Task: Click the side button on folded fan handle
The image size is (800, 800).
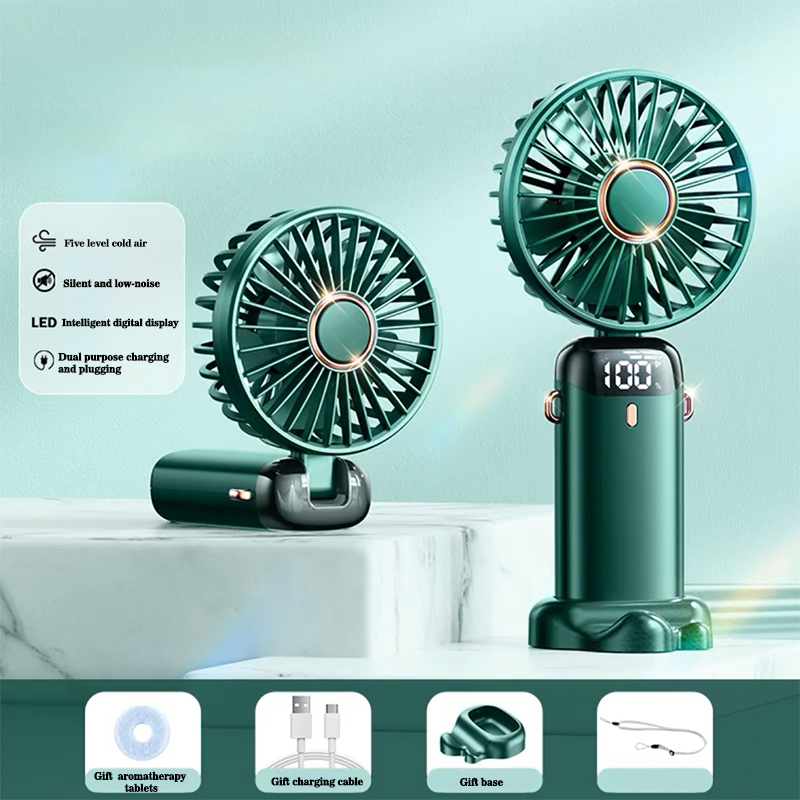Action: (239, 493)
